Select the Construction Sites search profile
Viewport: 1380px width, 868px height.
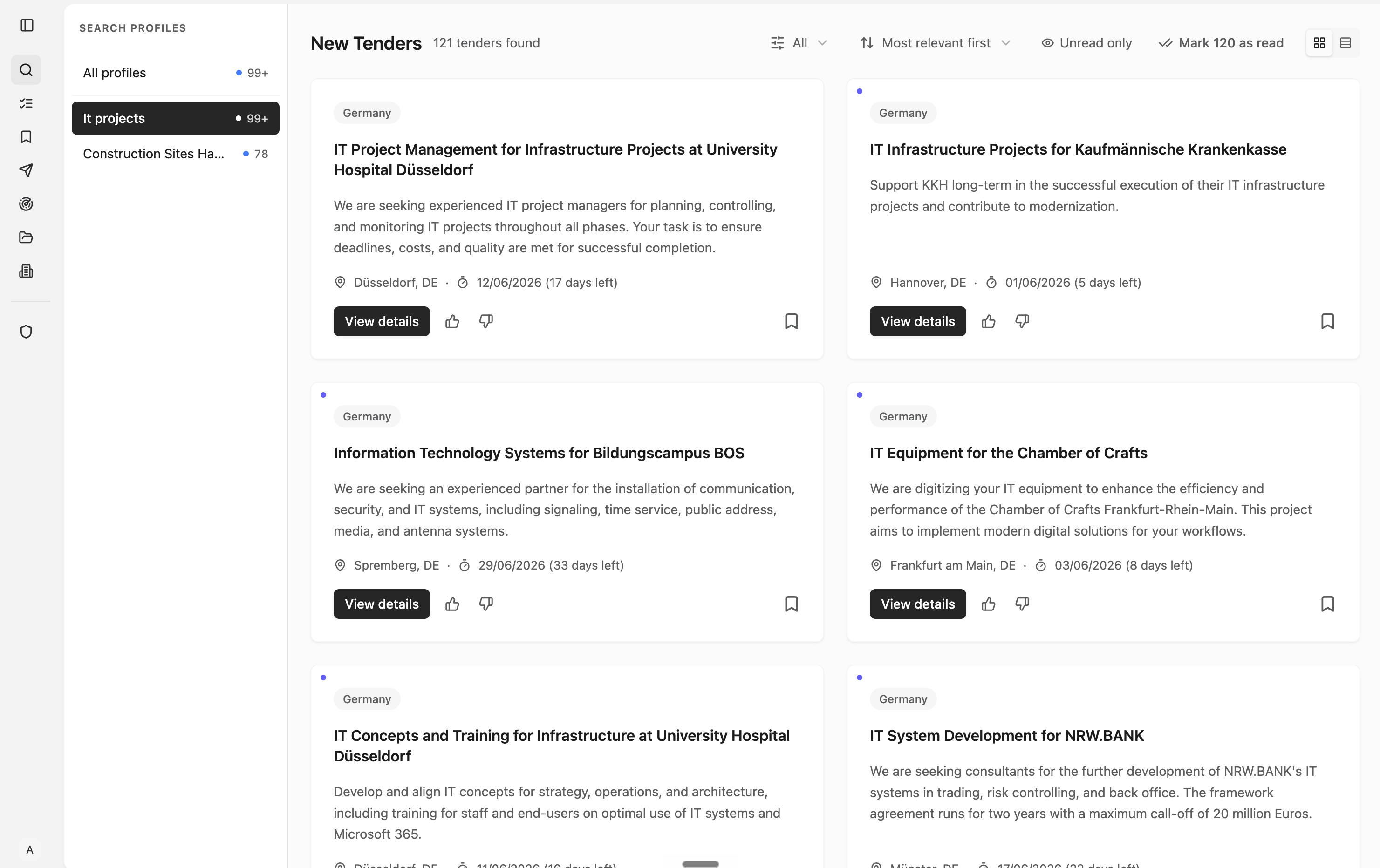coord(175,154)
